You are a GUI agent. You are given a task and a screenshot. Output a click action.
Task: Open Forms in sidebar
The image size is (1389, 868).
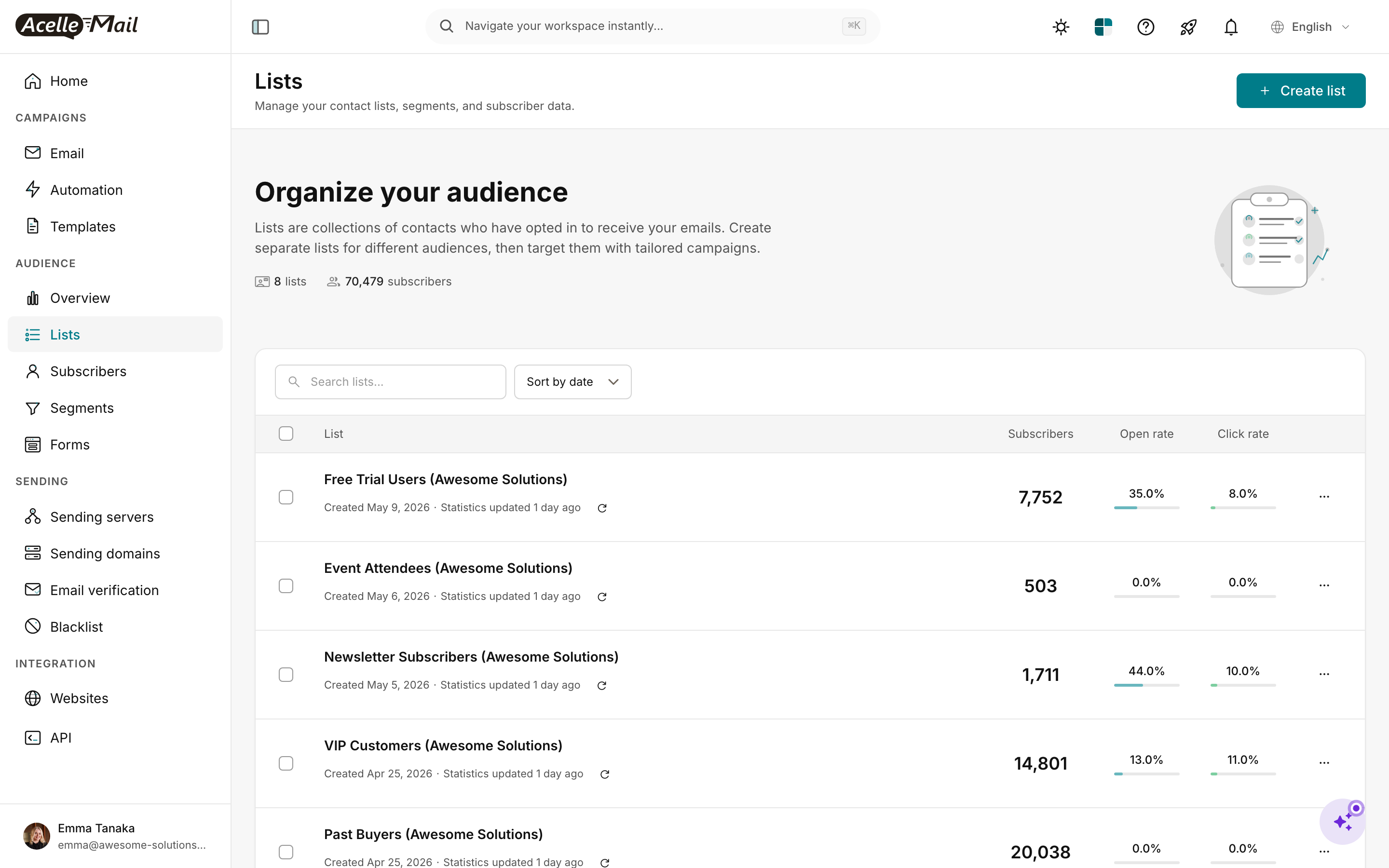[x=115, y=445]
